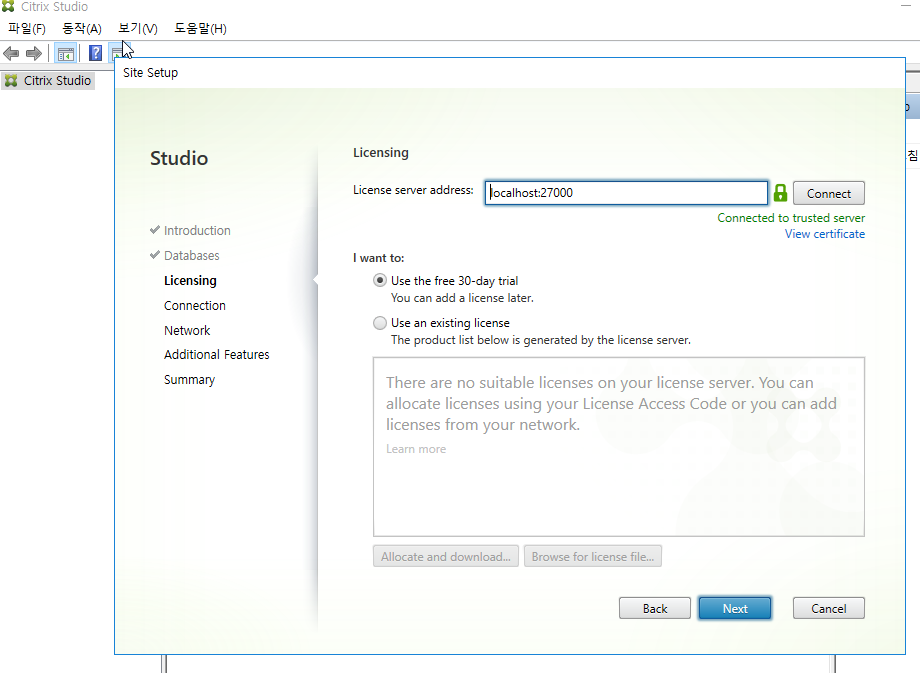
Task: Open the 파일(F) menu
Action: [27, 29]
